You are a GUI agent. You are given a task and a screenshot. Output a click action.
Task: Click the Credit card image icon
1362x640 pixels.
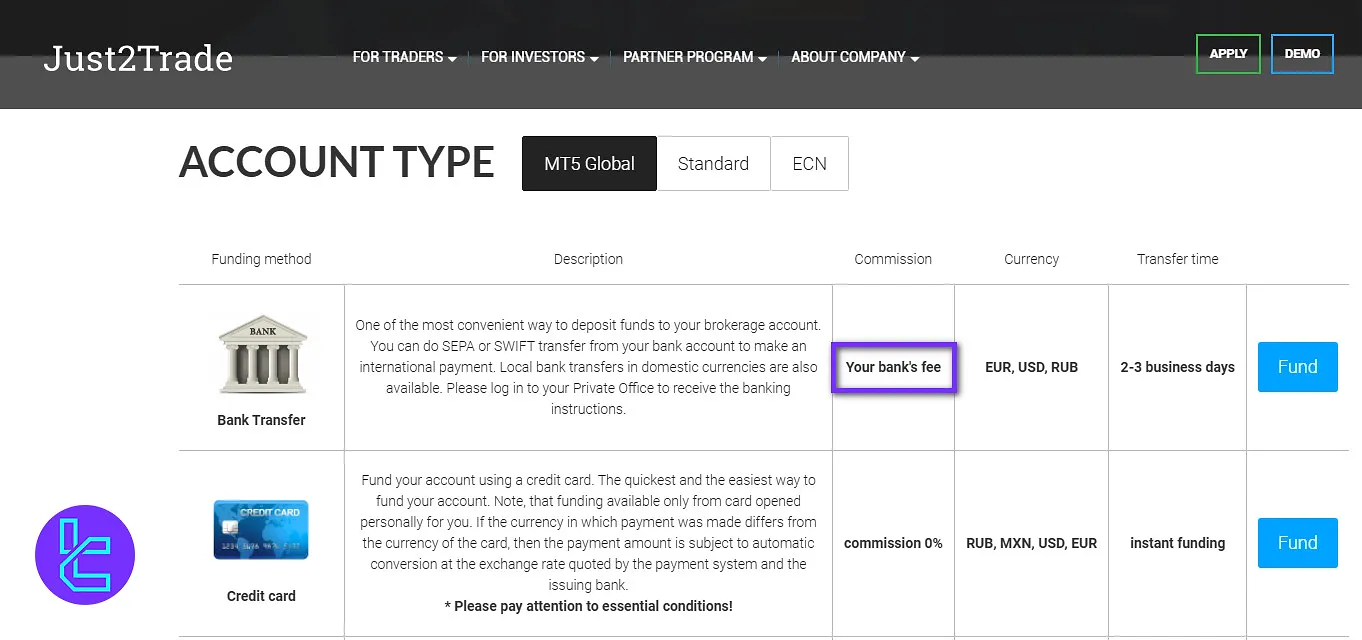[x=261, y=529]
